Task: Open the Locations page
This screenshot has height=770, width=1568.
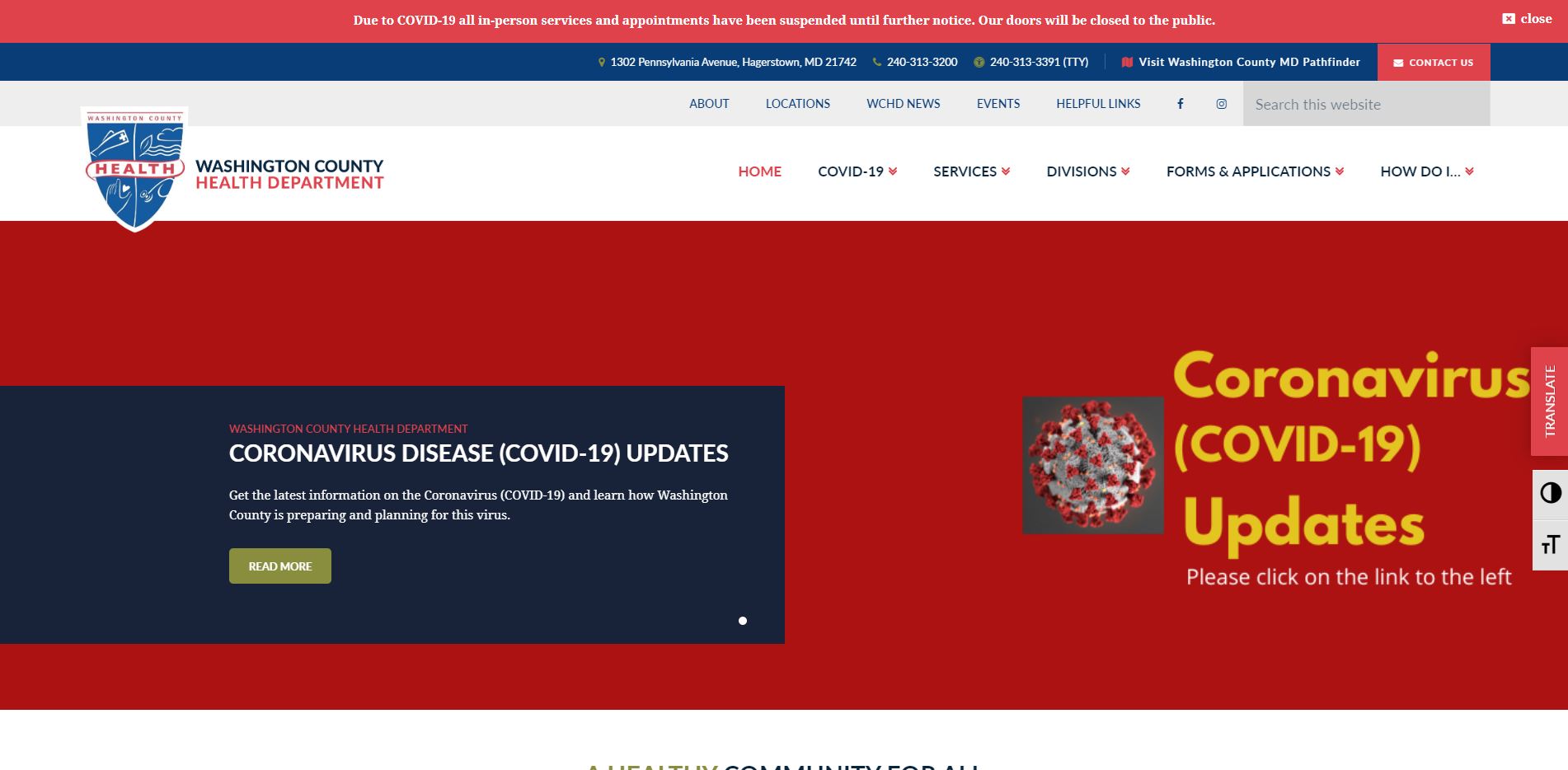Action: [797, 104]
